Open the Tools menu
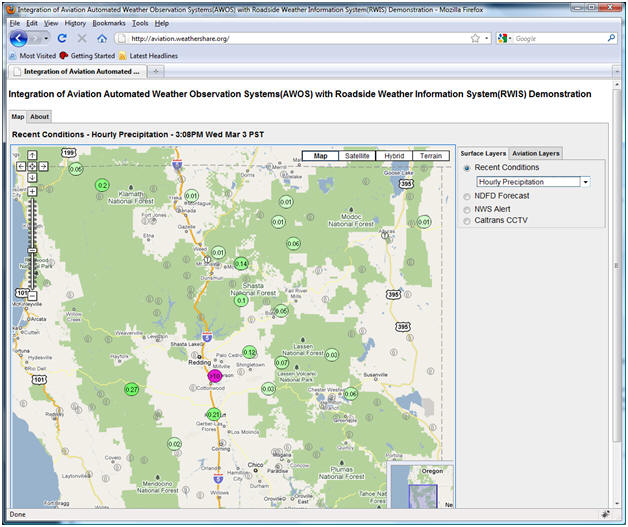 (x=140, y=23)
